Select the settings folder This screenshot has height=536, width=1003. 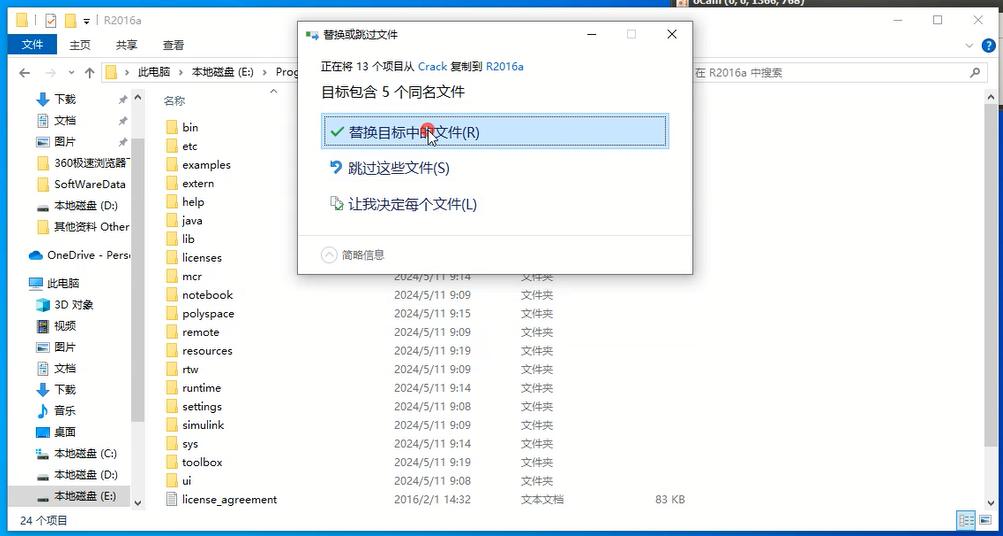tap(201, 406)
